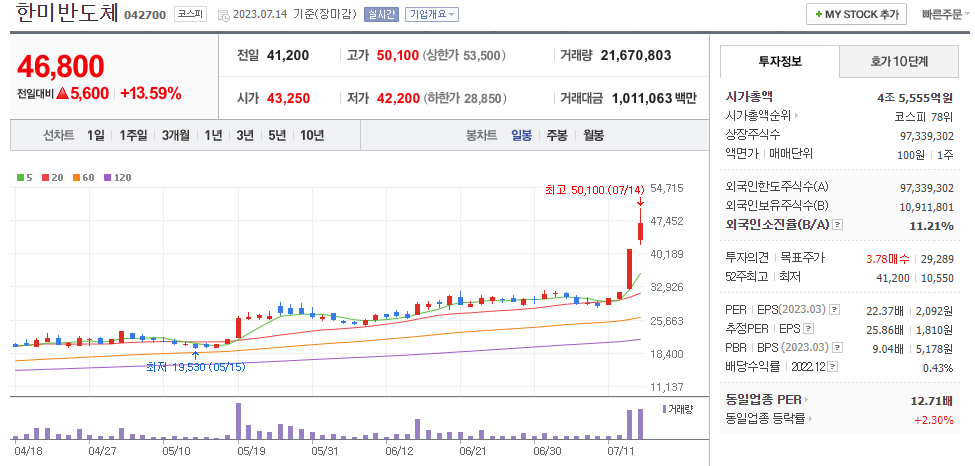The height and width of the screenshot is (466, 975).
Task: Click the 투자의견 label
Action: [x=747, y=258]
